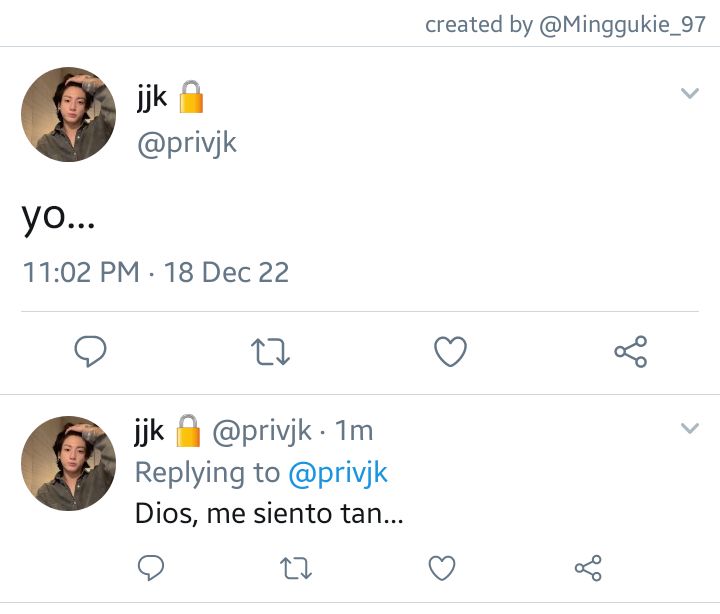
Task: Click the gray @privjk handle in reply header
Action: (x=262, y=431)
